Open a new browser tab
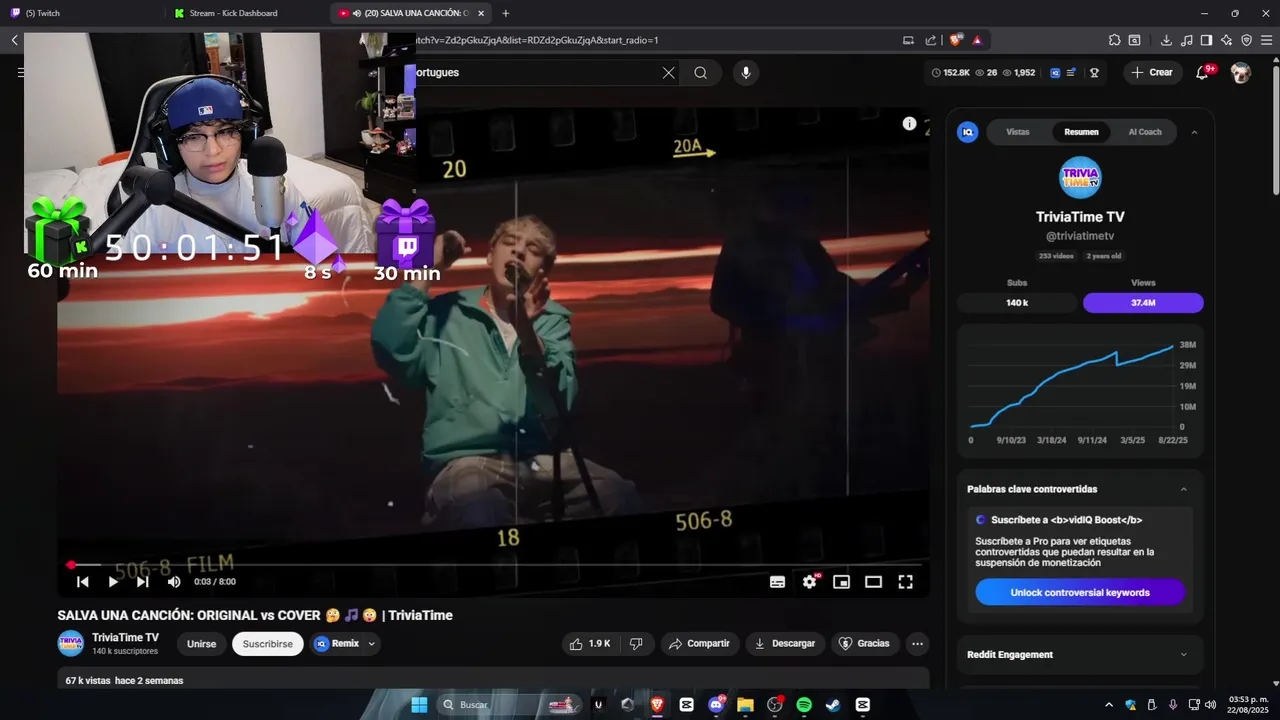Screen dimensions: 1280x720 tap(505, 13)
